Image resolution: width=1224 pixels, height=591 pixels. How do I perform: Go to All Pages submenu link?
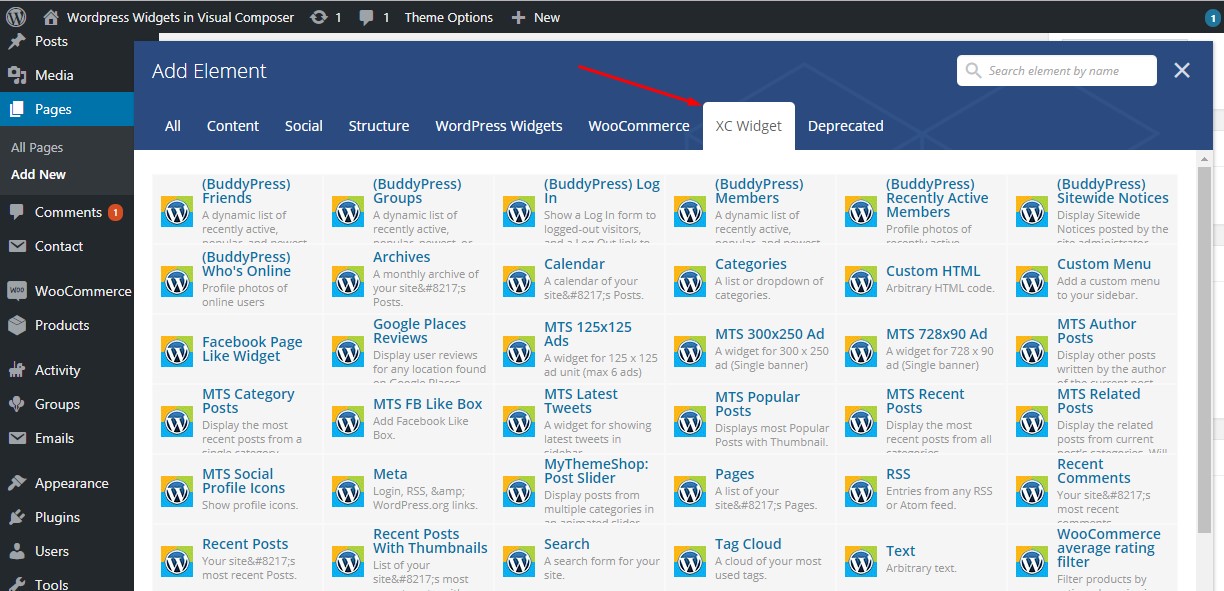tap(37, 147)
